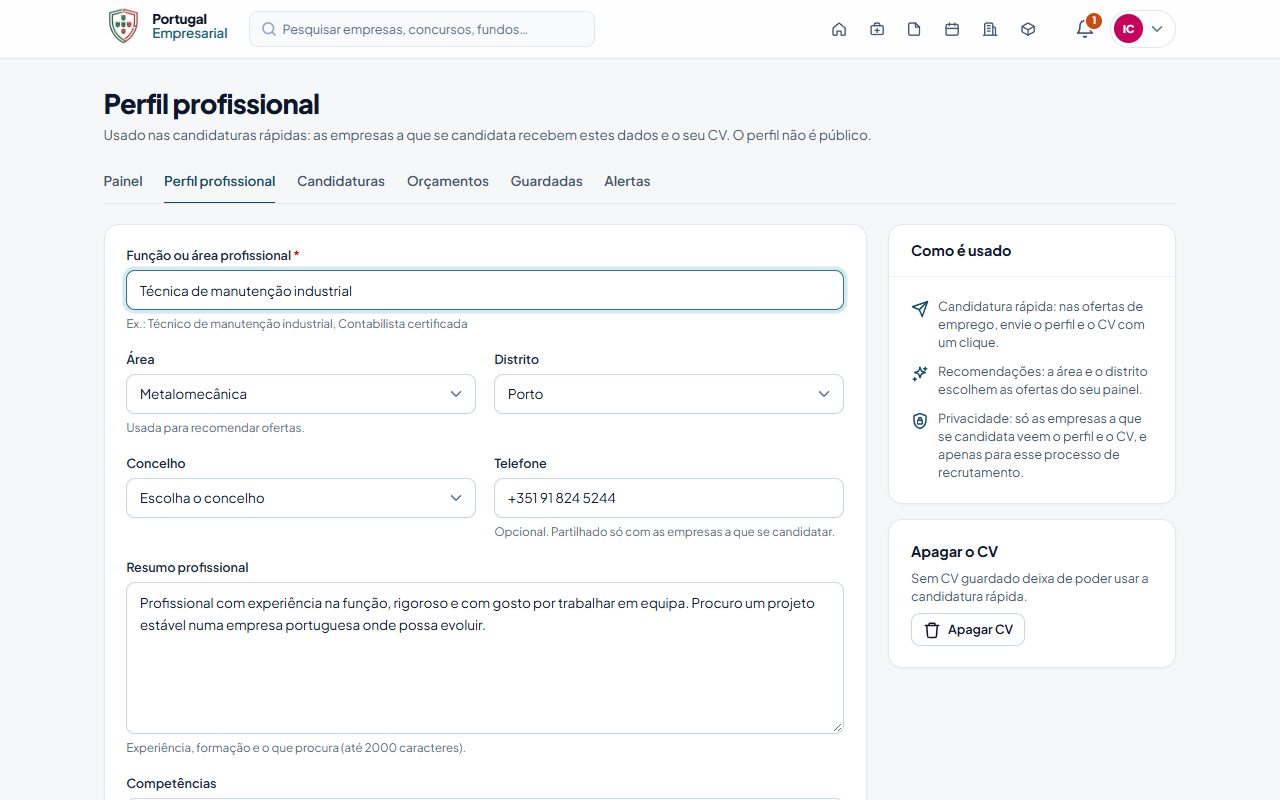Click the hint about 'até 2000 caracteres'
The image size is (1280, 800).
pos(296,748)
